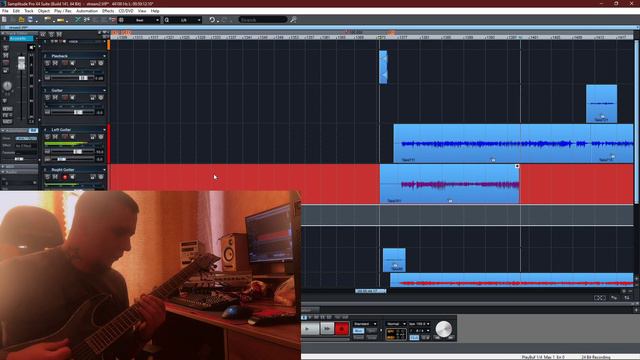This screenshot has width=640, height=360.
Task: Expand the Left Guitar track name dropdown arrow
Action: (x=104, y=129)
